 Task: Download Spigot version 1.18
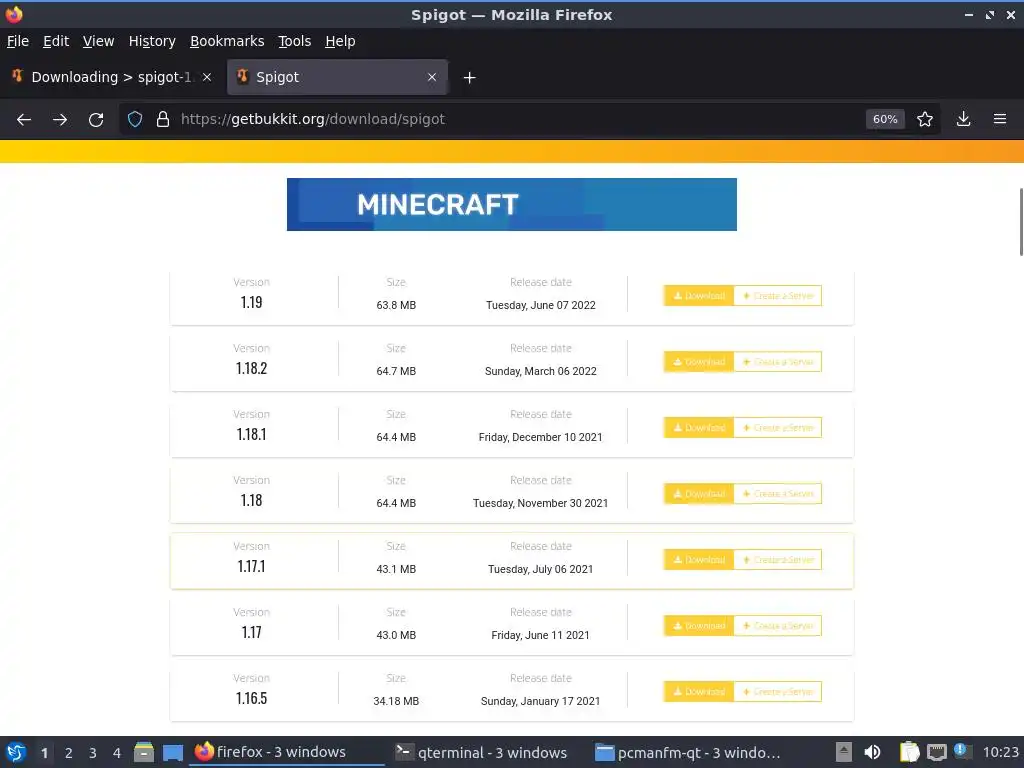pyautogui.click(x=699, y=494)
